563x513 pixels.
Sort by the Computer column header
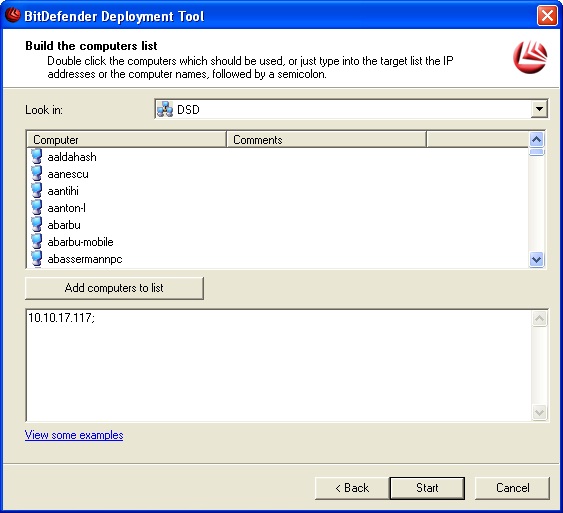[x=126, y=140]
